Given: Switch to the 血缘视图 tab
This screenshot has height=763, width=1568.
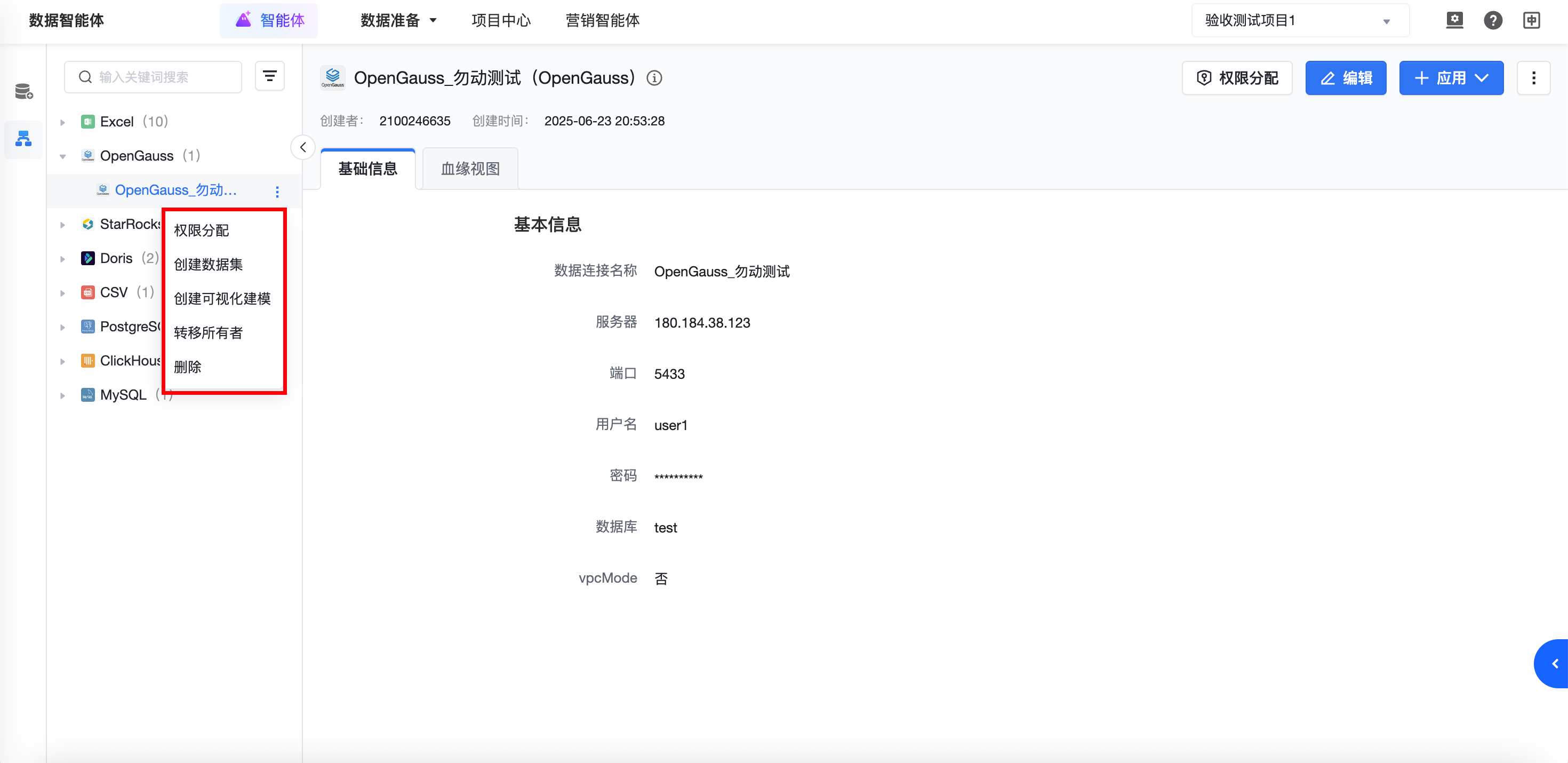Looking at the screenshot, I should pos(470,169).
